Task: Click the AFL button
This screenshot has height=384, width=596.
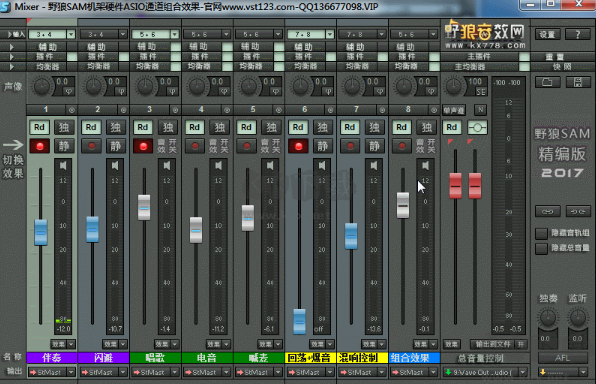Action: click(x=563, y=358)
